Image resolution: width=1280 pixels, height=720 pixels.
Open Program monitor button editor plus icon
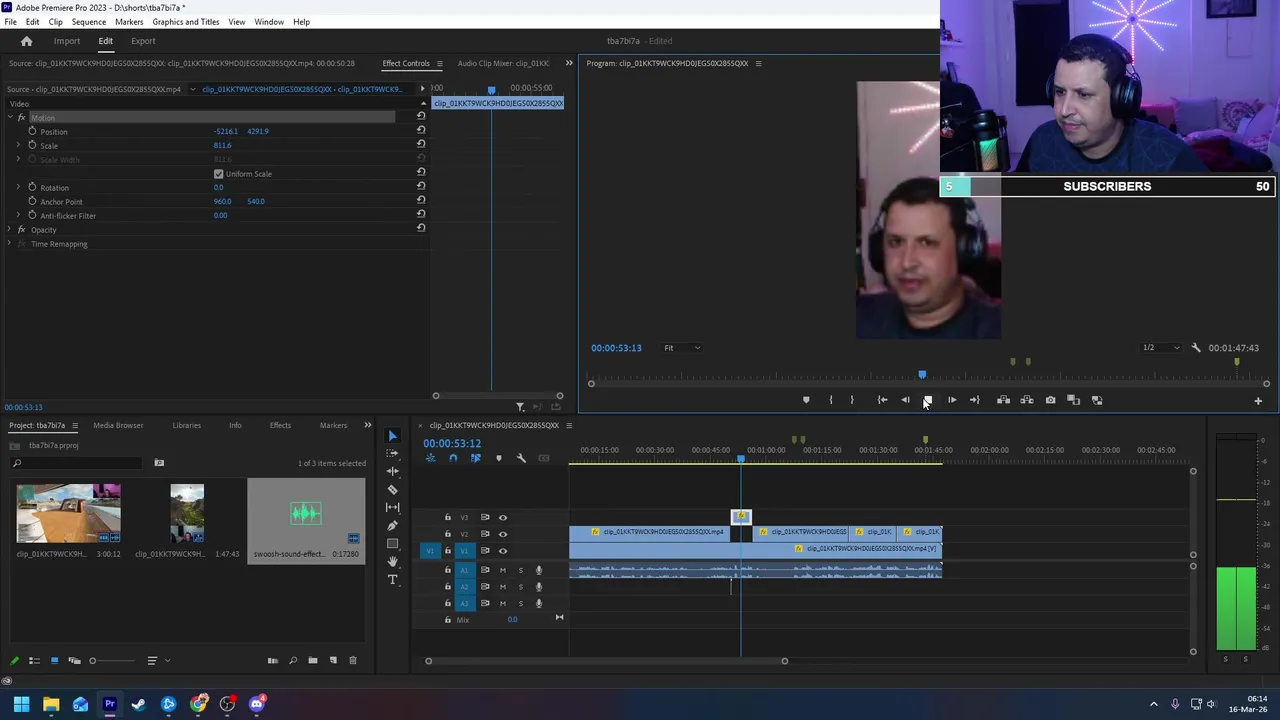(x=1258, y=401)
